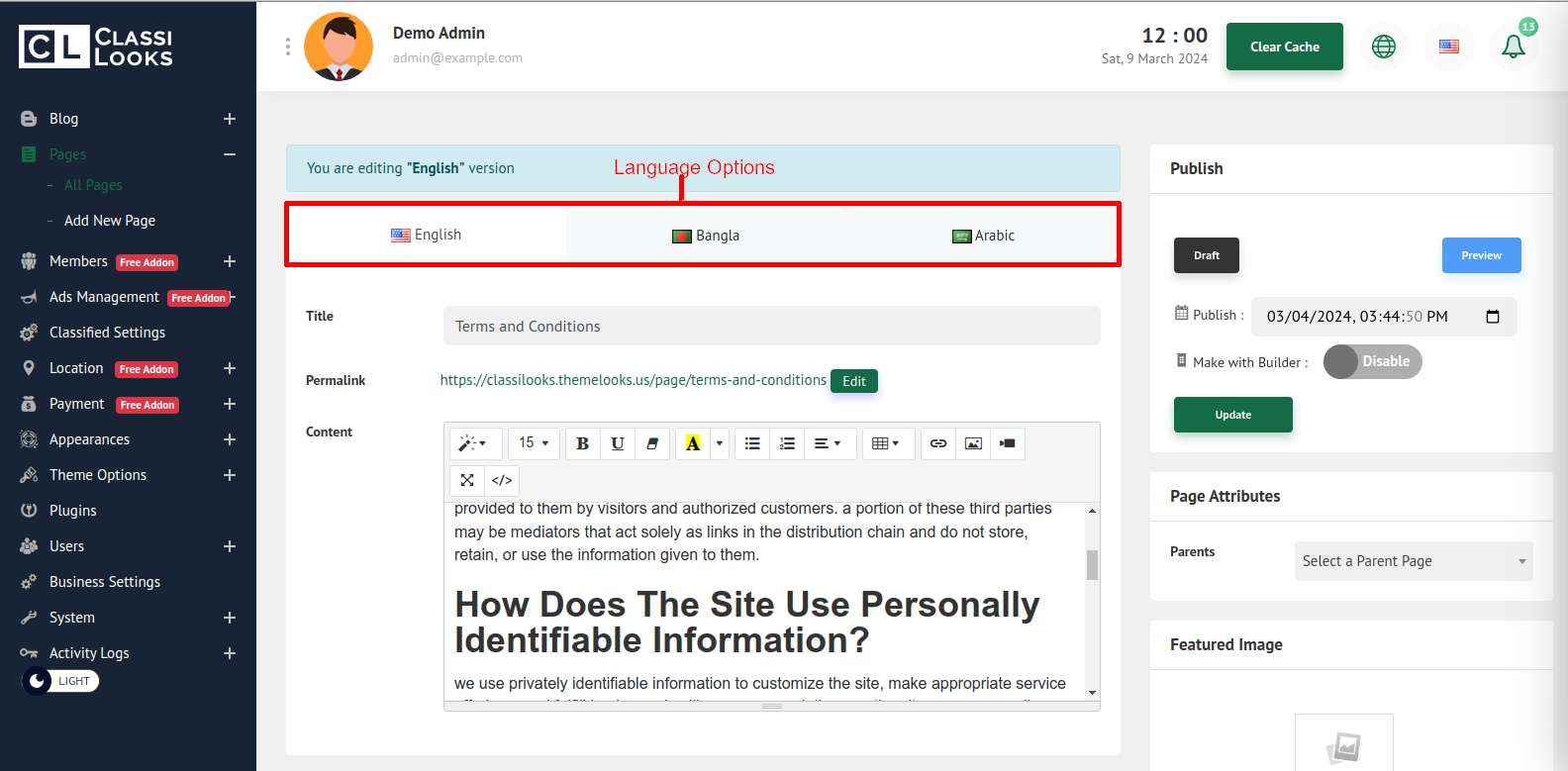
Task: Apply underline formatting in the editor
Action: coord(617,443)
